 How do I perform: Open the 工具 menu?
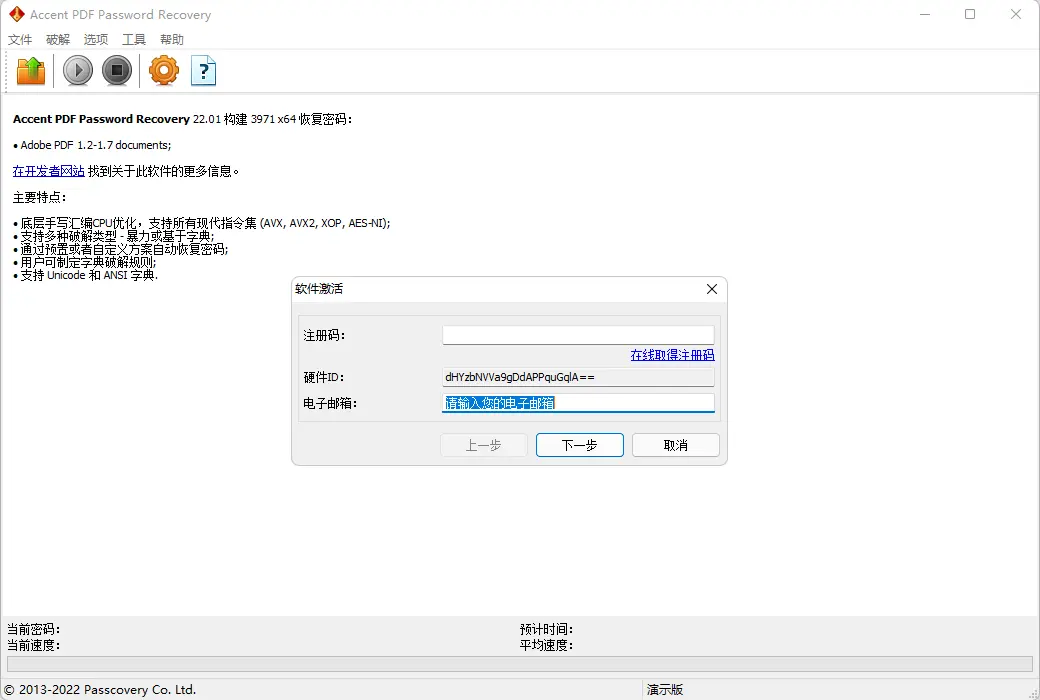(133, 40)
